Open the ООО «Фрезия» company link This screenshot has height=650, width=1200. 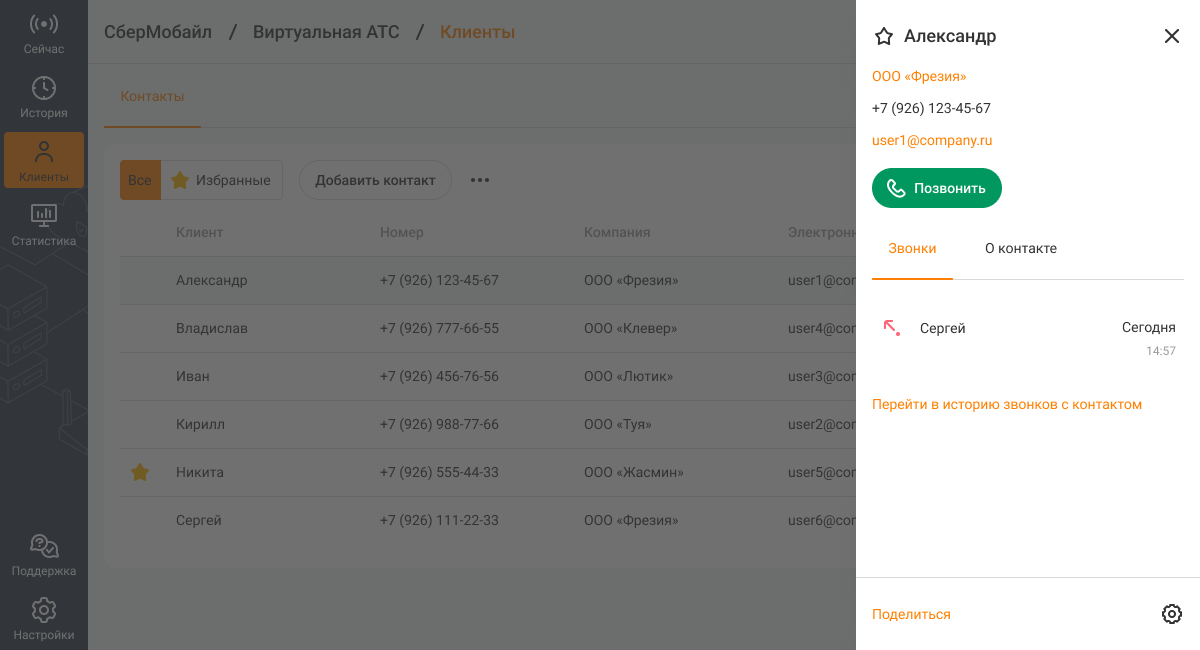point(919,76)
